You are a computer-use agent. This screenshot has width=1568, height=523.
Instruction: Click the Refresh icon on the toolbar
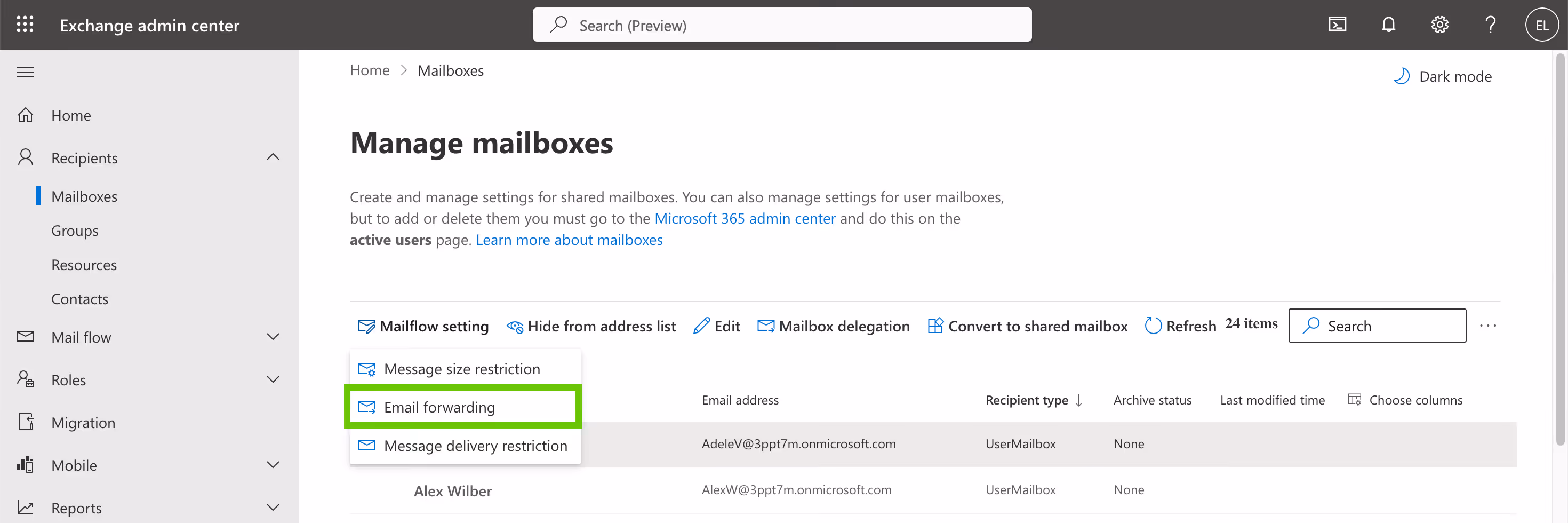coord(1154,325)
